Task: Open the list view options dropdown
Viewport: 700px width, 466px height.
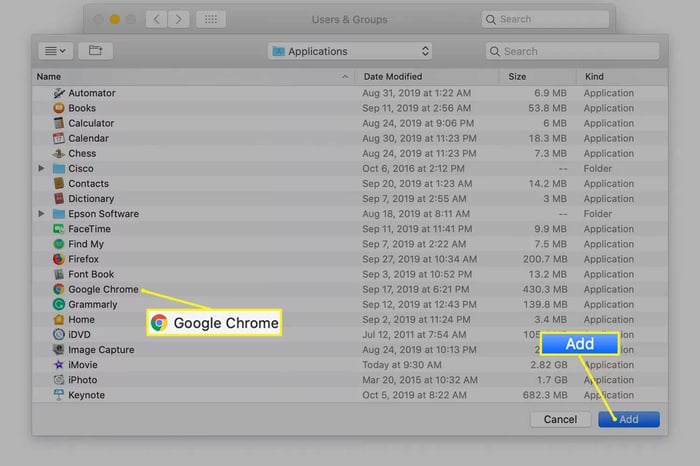Action: click(55, 51)
